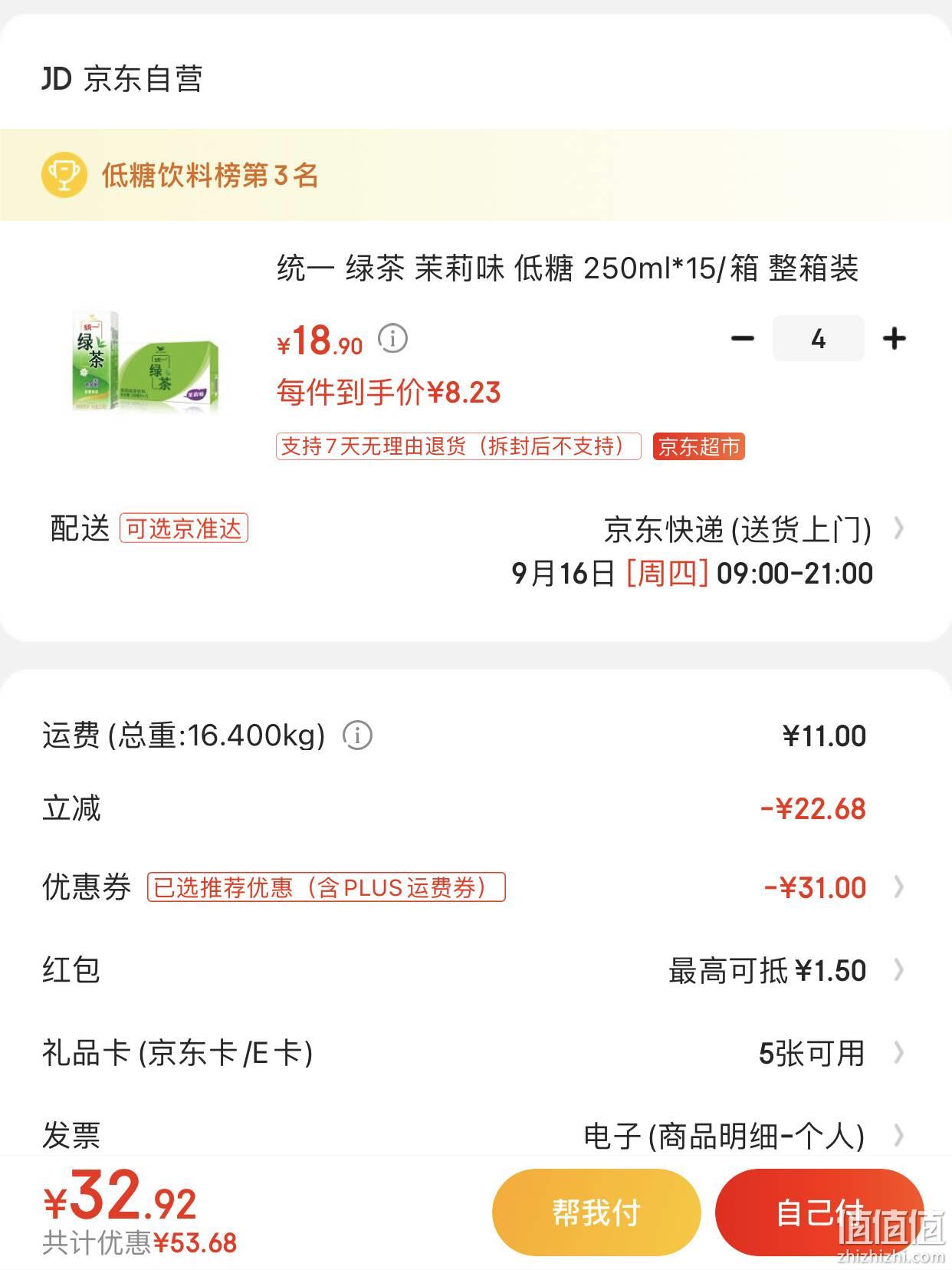Open the 发票 invoice settings chevron
Image resolution: width=952 pixels, height=1270 pixels.
[899, 1135]
